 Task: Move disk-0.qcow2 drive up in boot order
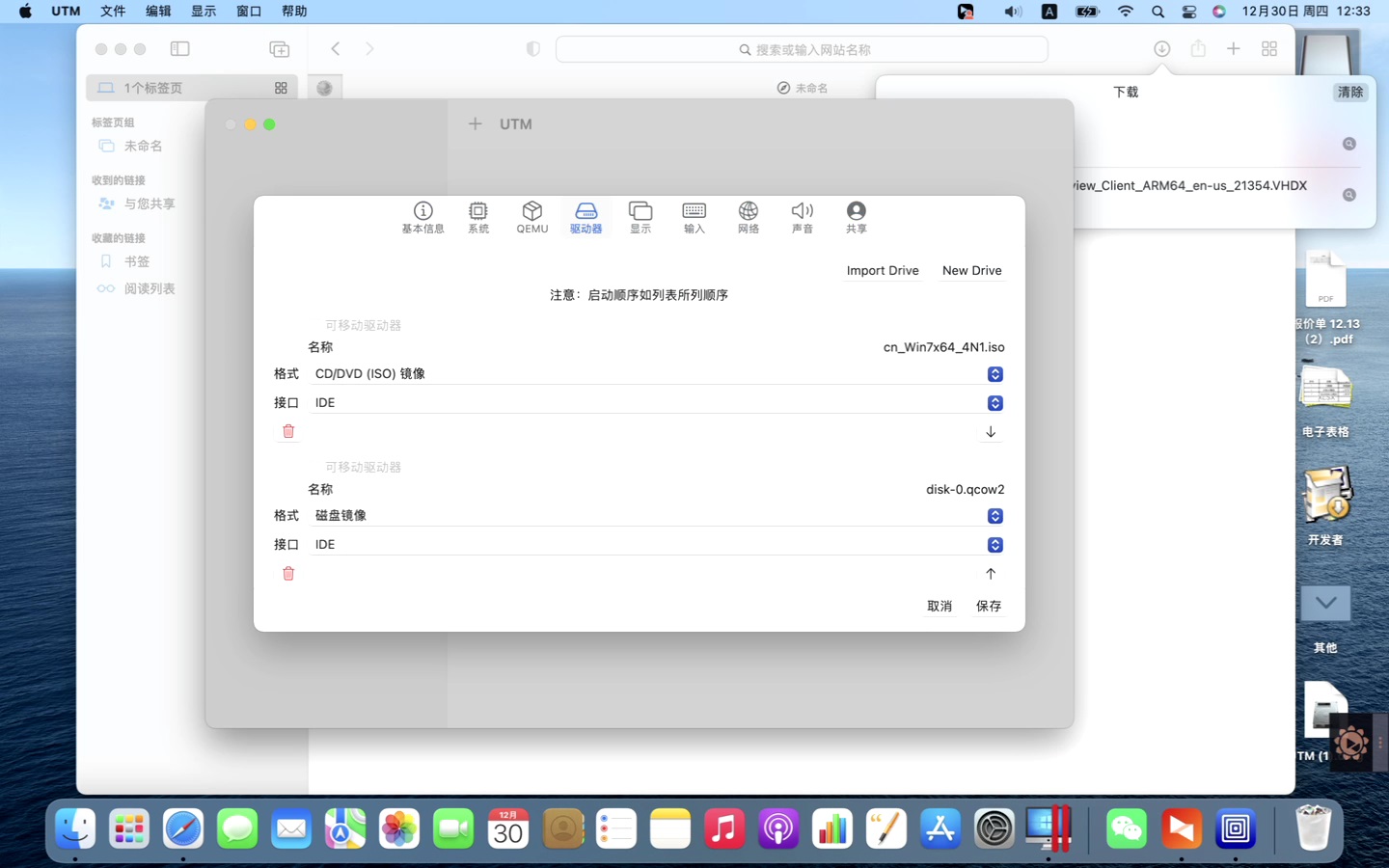[x=991, y=574]
